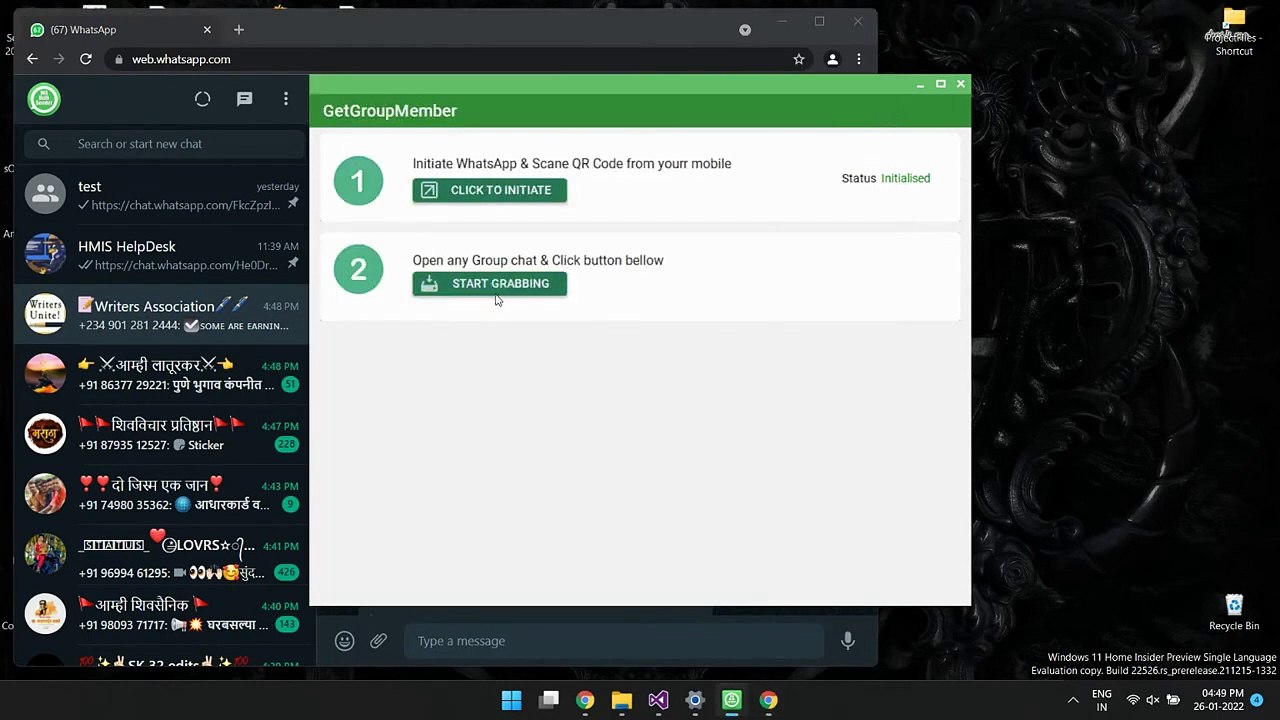Close the GetGroupMember window
Viewport: 1280px width, 720px height.
click(961, 84)
